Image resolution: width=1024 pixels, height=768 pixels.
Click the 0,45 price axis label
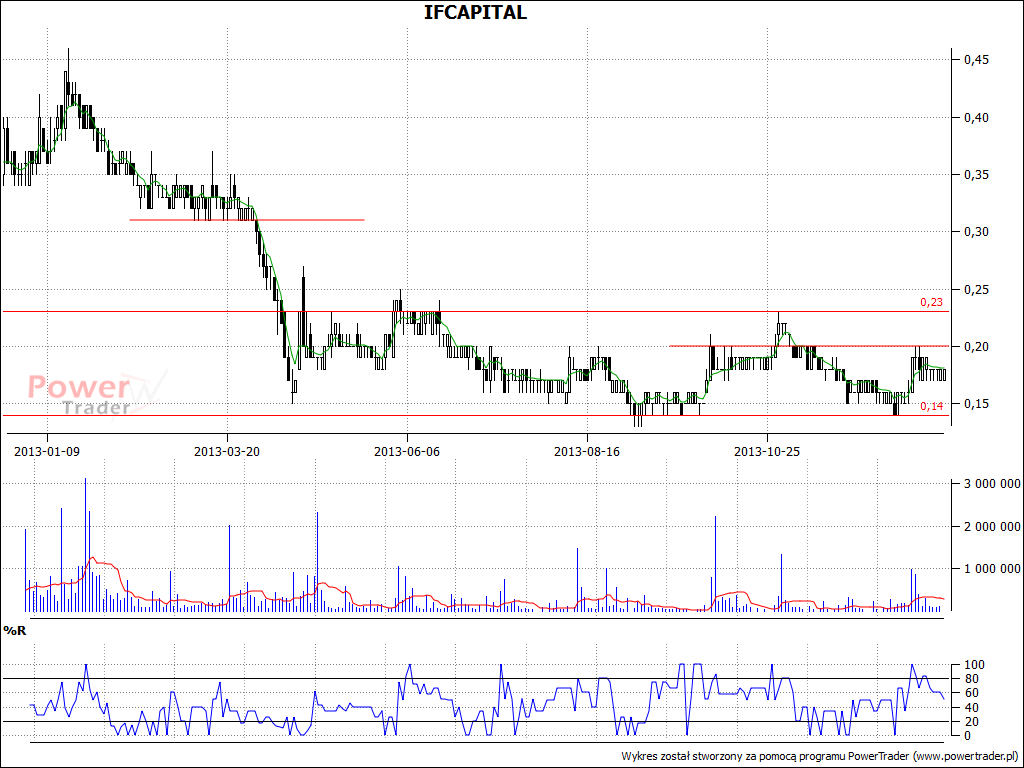(x=976, y=60)
